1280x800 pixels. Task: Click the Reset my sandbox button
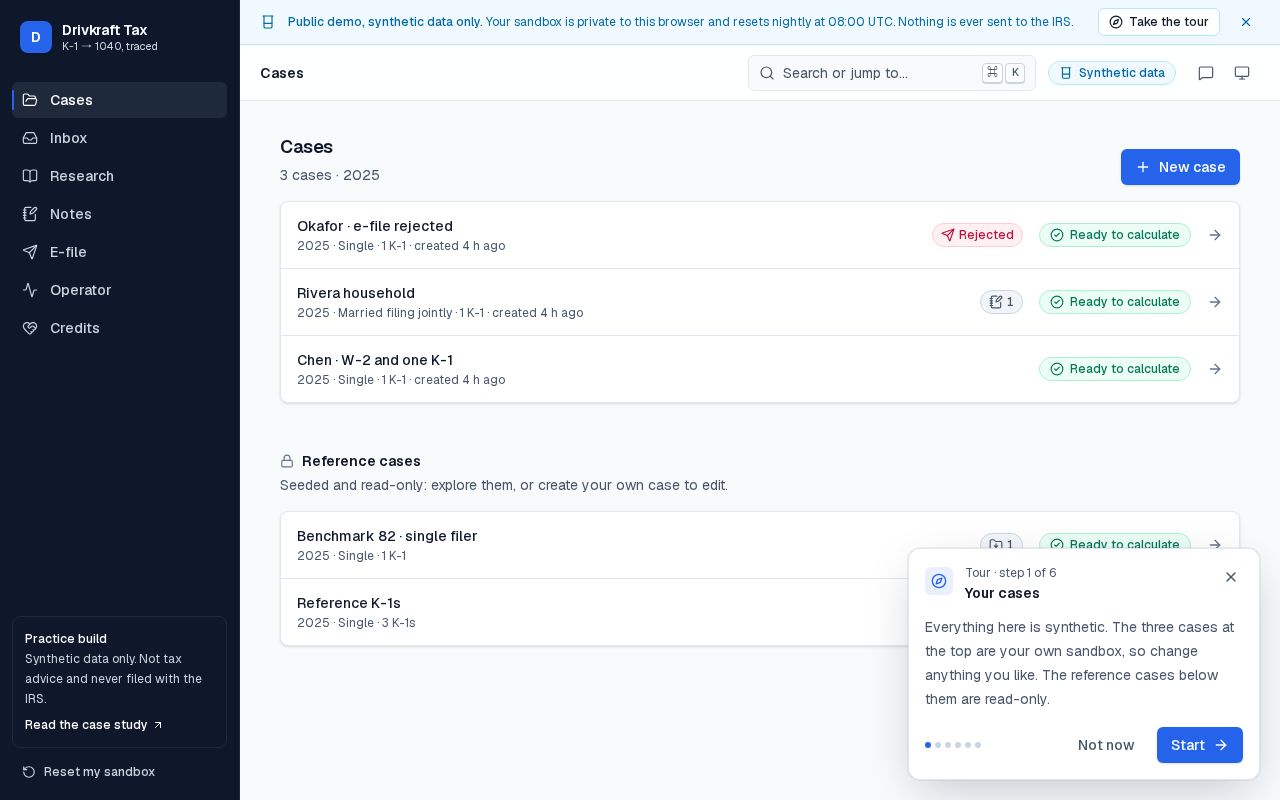coord(89,772)
